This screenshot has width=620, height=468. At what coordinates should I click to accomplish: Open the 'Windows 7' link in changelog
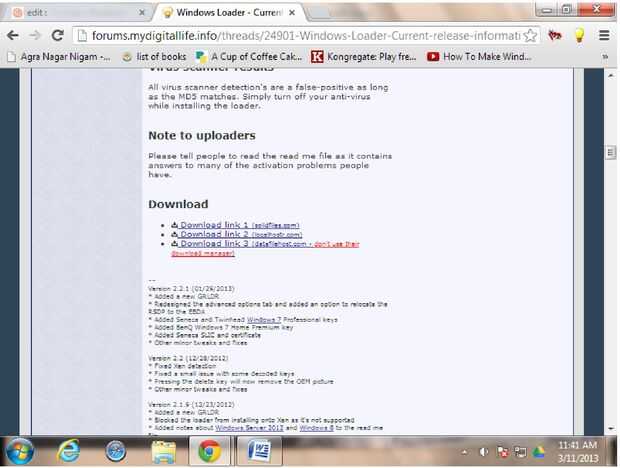click(264, 319)
